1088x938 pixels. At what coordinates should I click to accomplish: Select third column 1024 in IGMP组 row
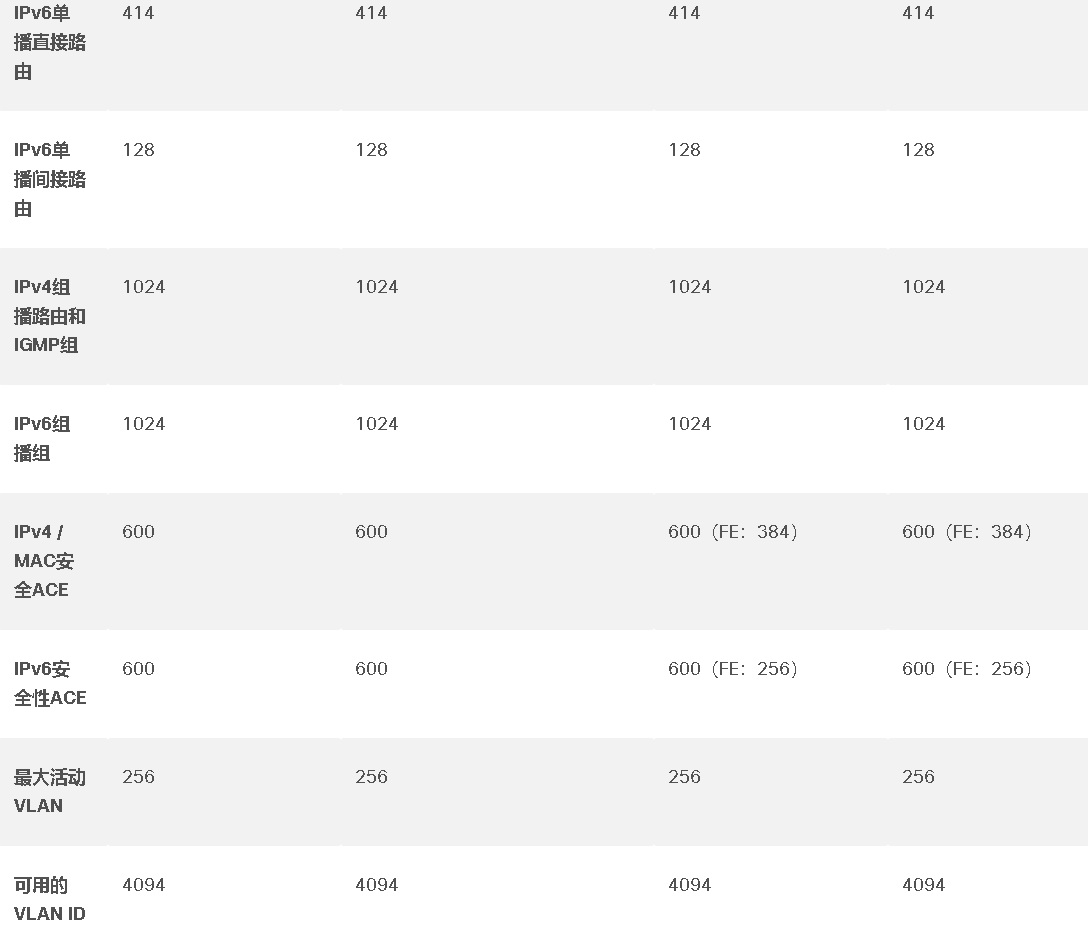coord(690,287)
